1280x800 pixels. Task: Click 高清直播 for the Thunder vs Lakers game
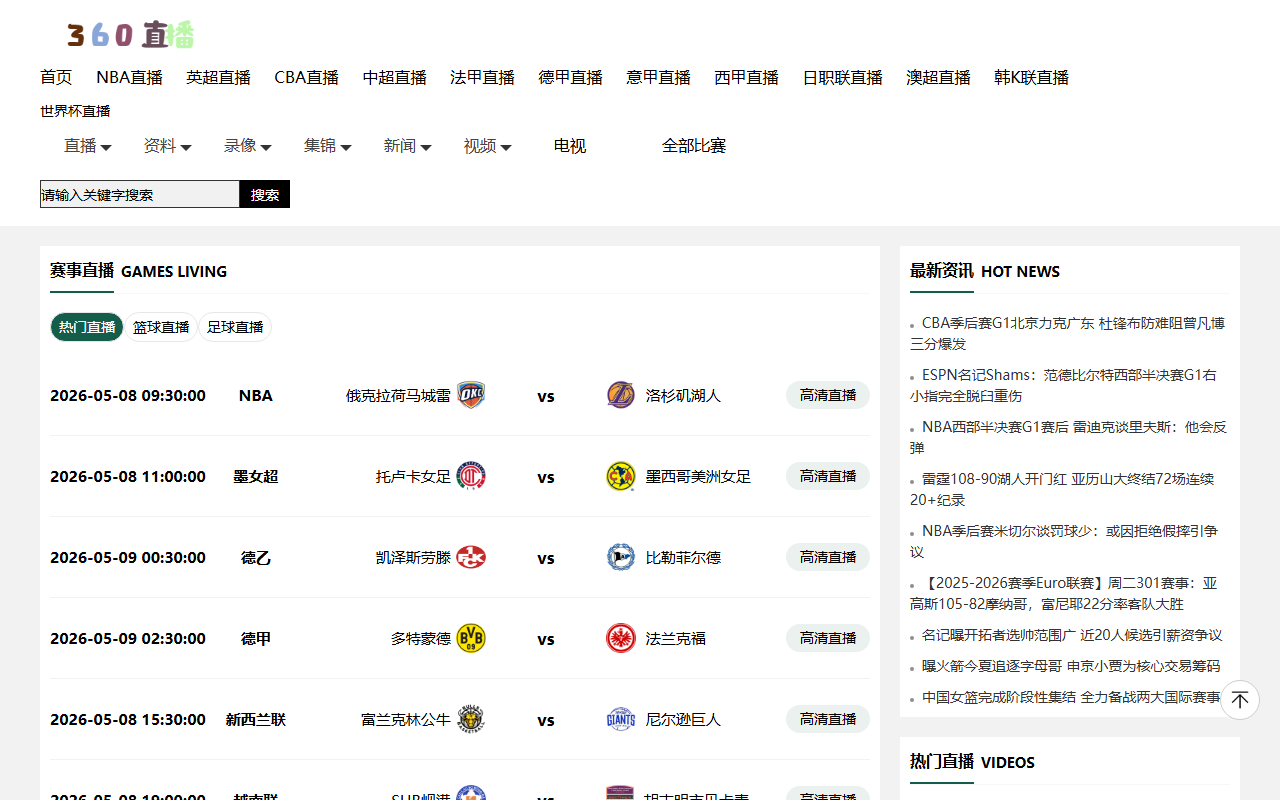(828, 395)
